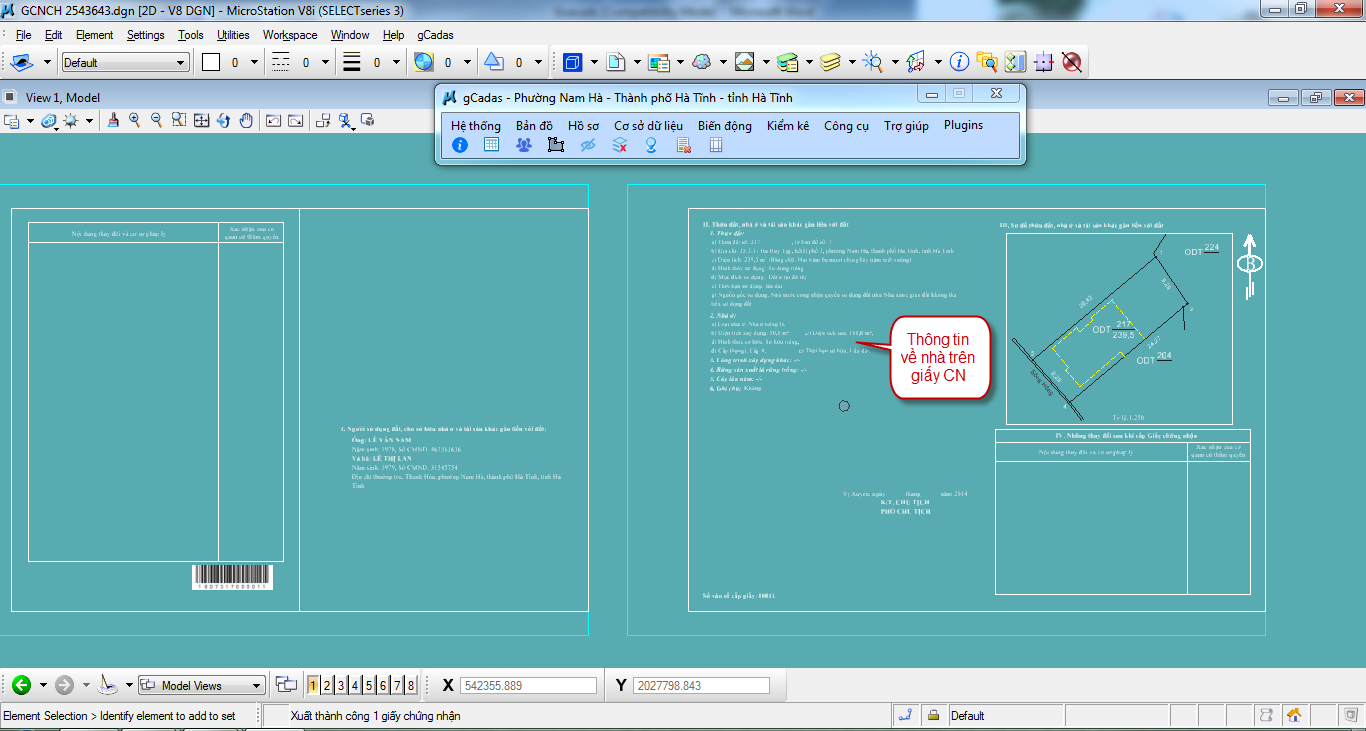The image size is (1366, 731).
Task: Click the gCadas table grid icon
Action: pos(491,145)
